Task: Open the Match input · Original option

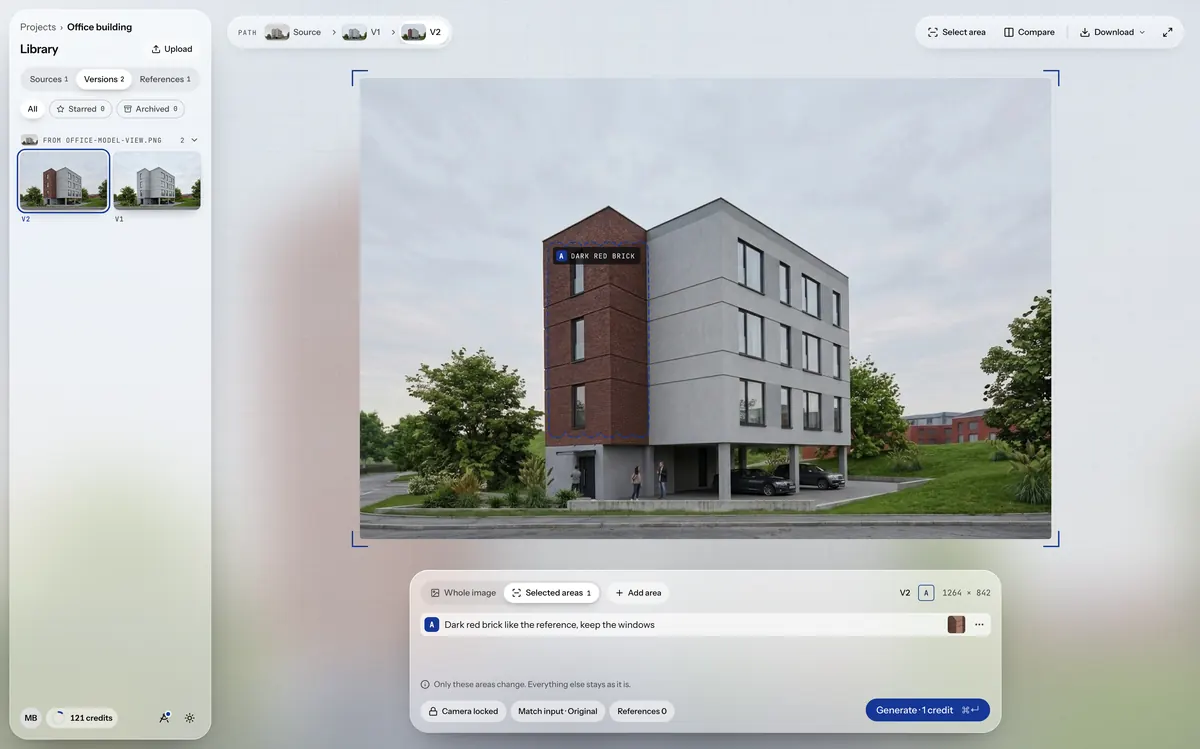Action: tap(558, 711)
